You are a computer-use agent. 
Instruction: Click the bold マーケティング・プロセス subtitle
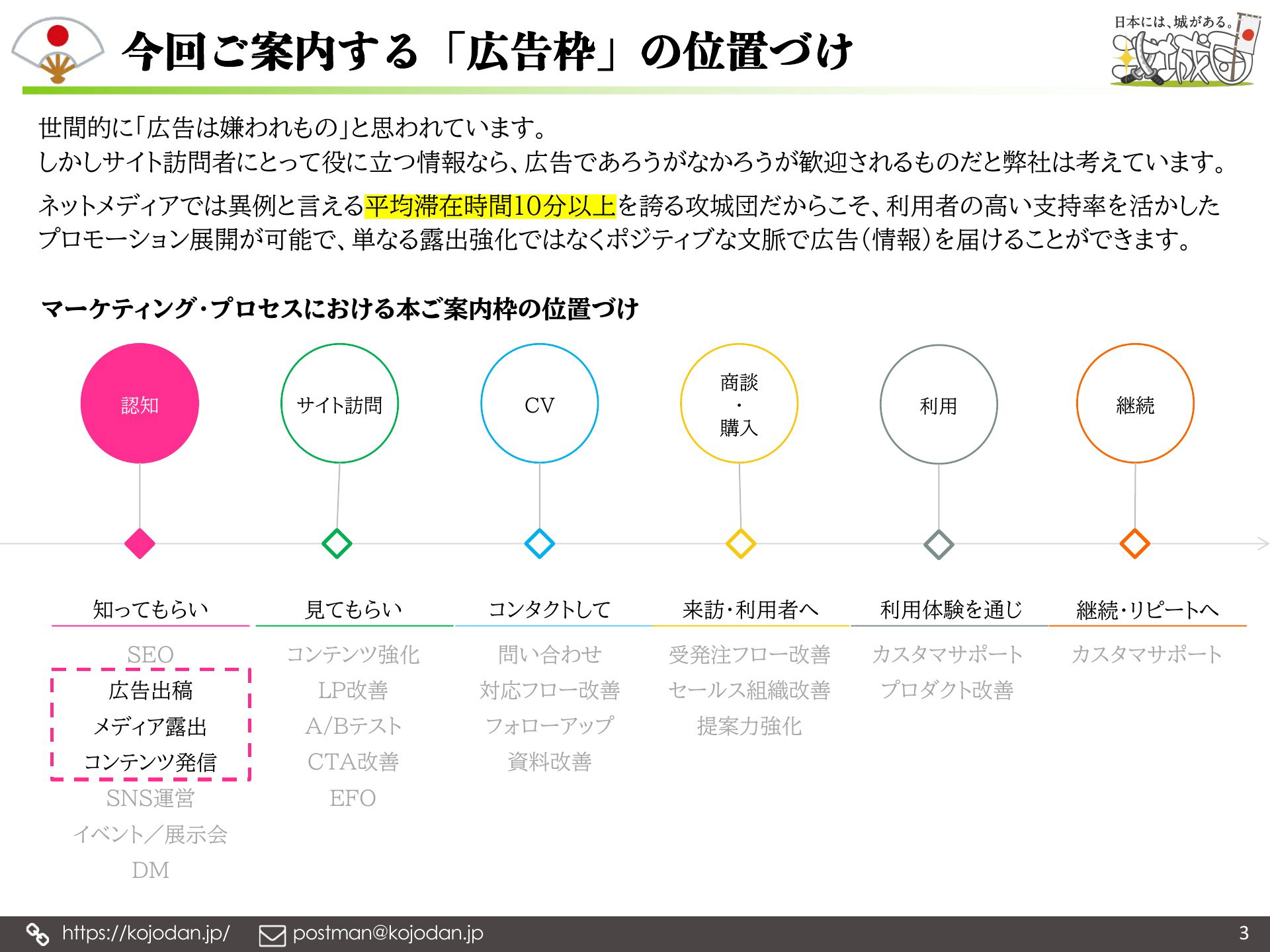(339, 309)
